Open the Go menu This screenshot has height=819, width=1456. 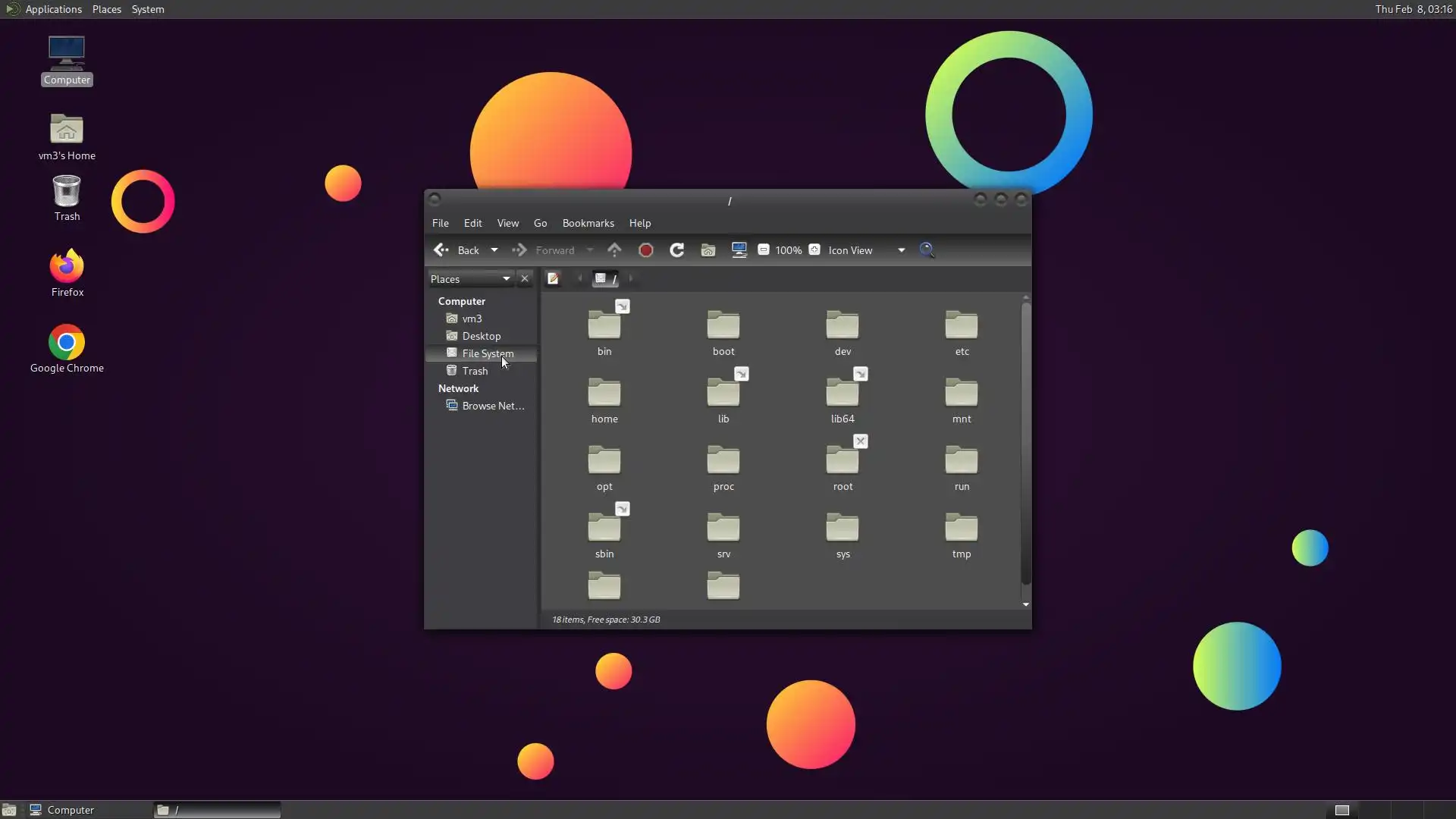tap(540, 223)
